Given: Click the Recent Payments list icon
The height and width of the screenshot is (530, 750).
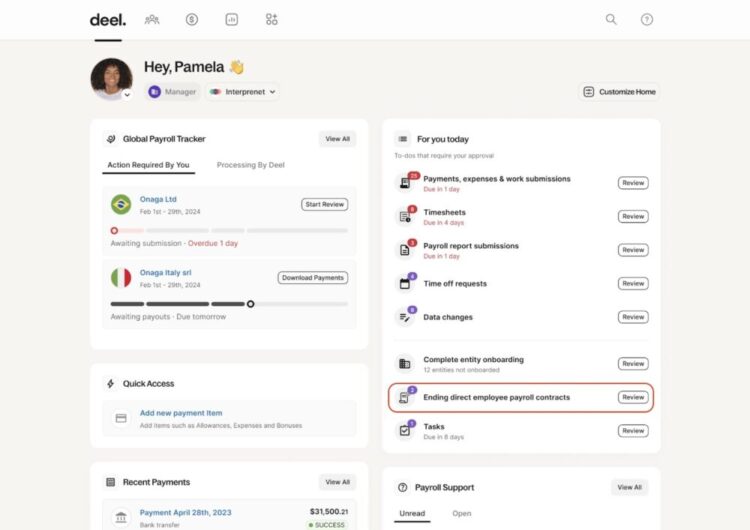Looking at the screenshot, I should [110, 482].
